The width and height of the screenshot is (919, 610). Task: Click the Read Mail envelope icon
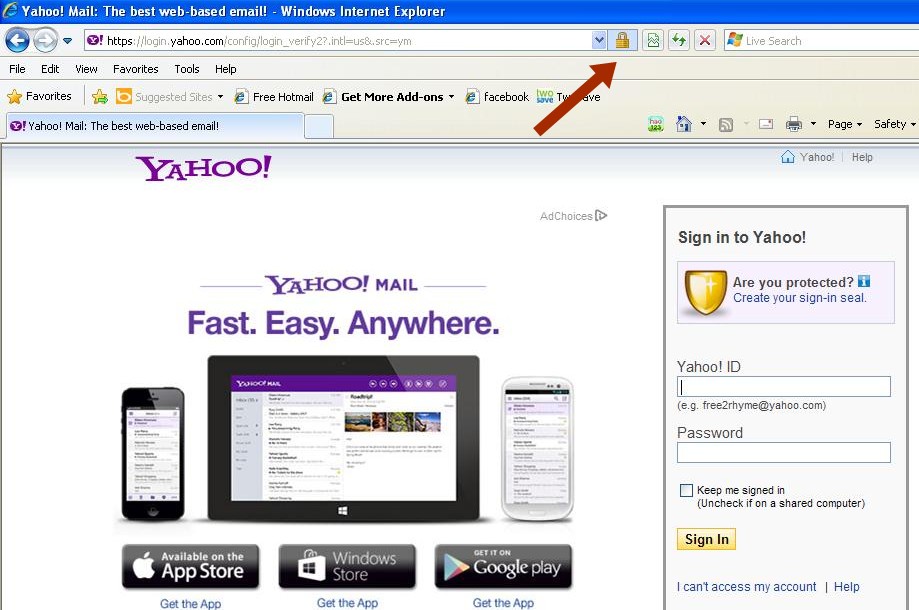coord(765,124)
